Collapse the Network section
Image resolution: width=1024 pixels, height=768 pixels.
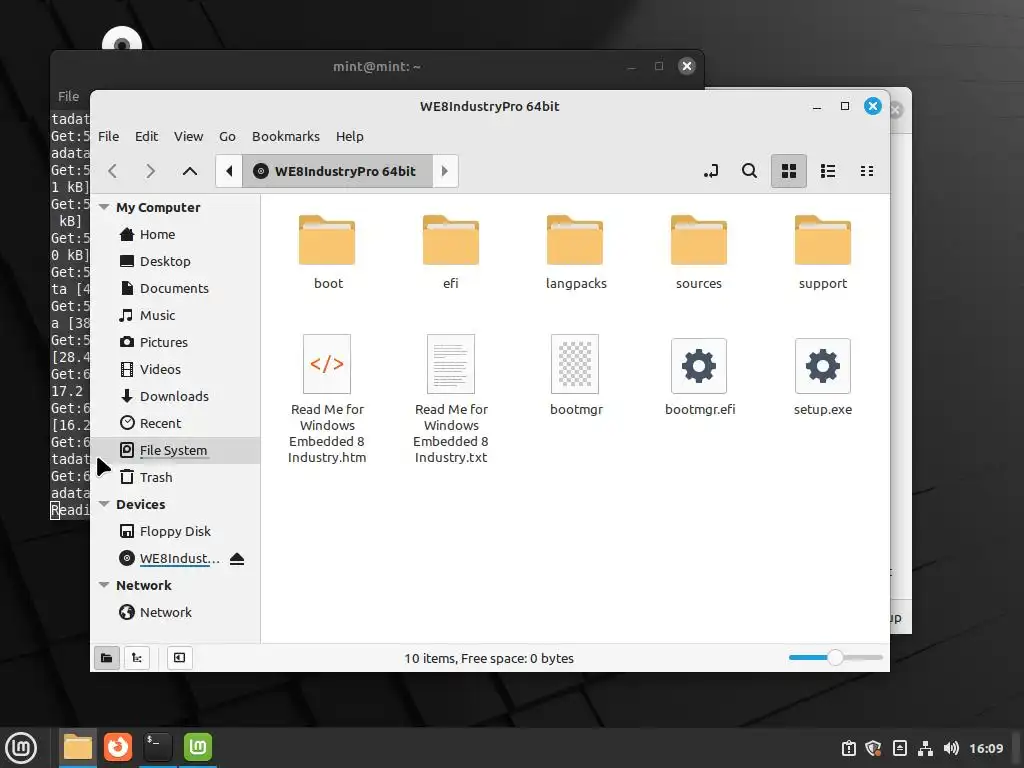(104, 585)
